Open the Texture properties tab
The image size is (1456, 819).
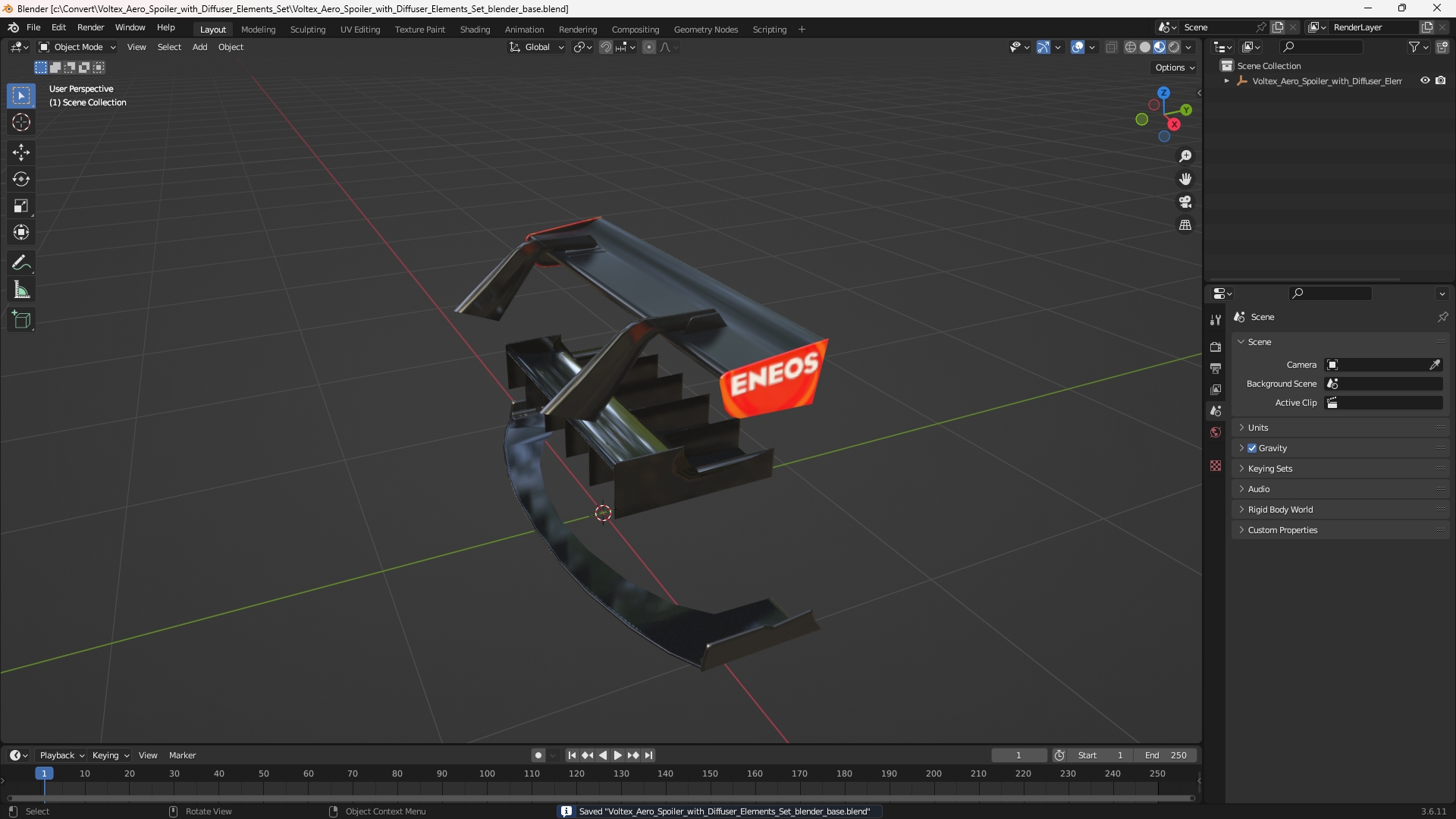pos(1216,466)
